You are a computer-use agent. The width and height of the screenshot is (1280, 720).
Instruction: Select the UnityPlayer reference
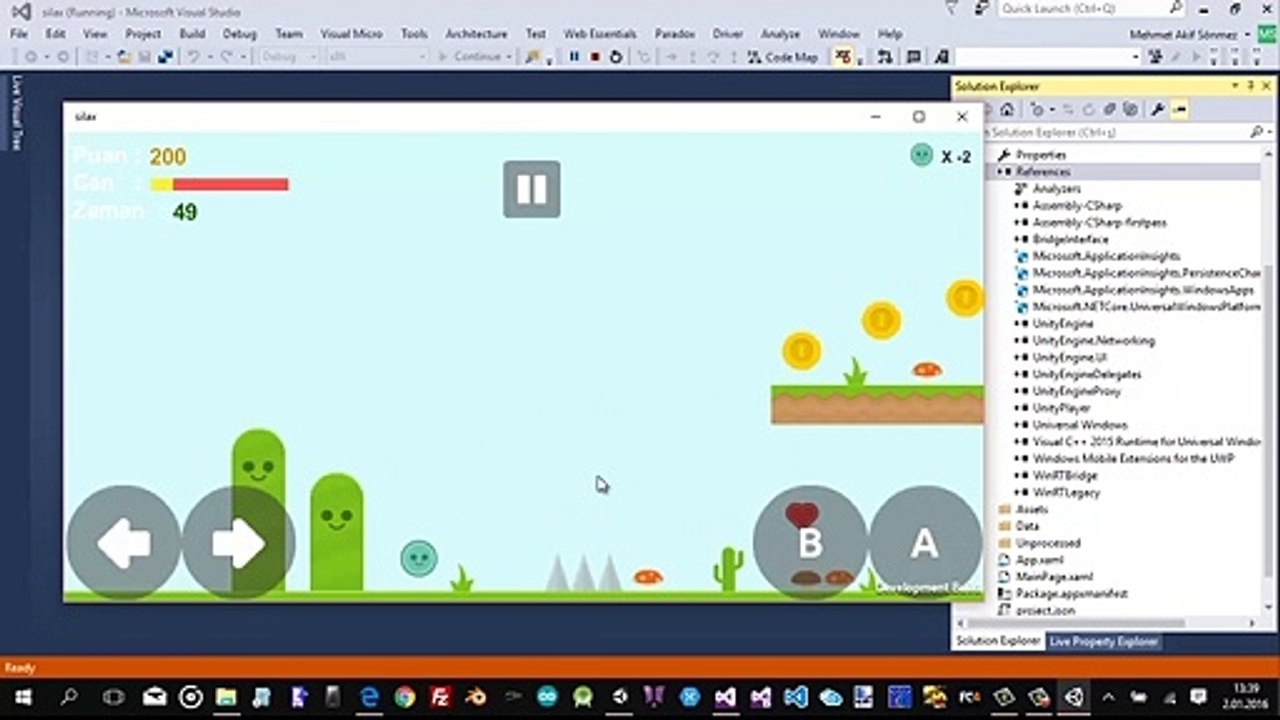(1061, 409)
